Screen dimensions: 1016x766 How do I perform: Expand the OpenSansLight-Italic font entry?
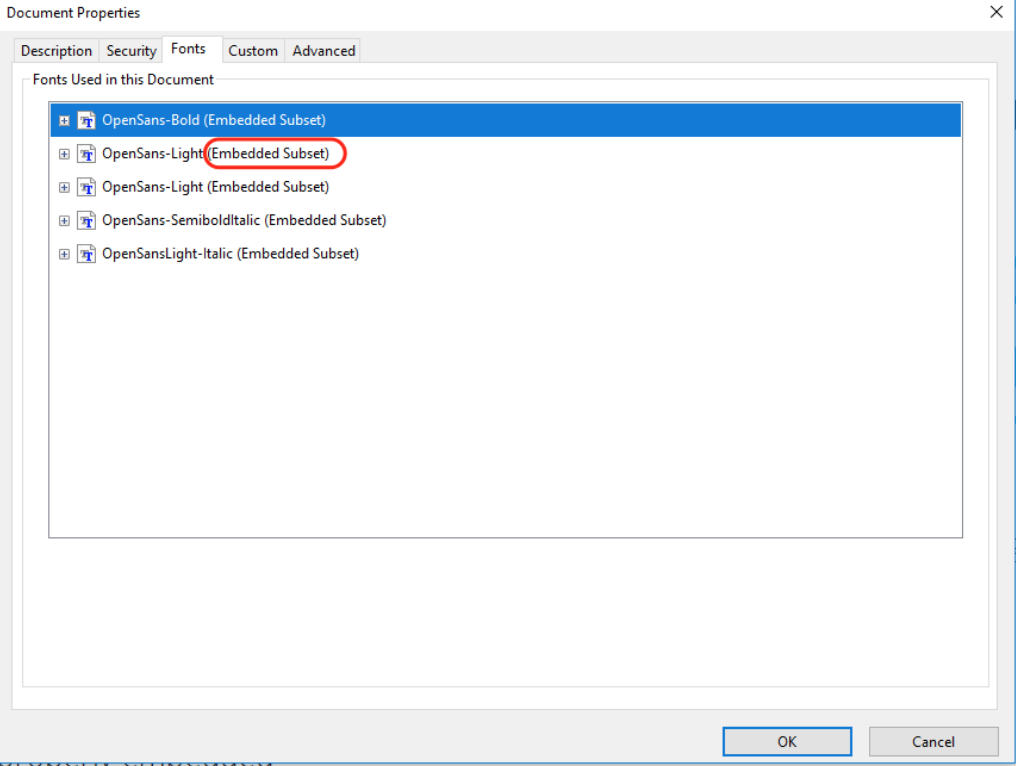tap(64, 254)
